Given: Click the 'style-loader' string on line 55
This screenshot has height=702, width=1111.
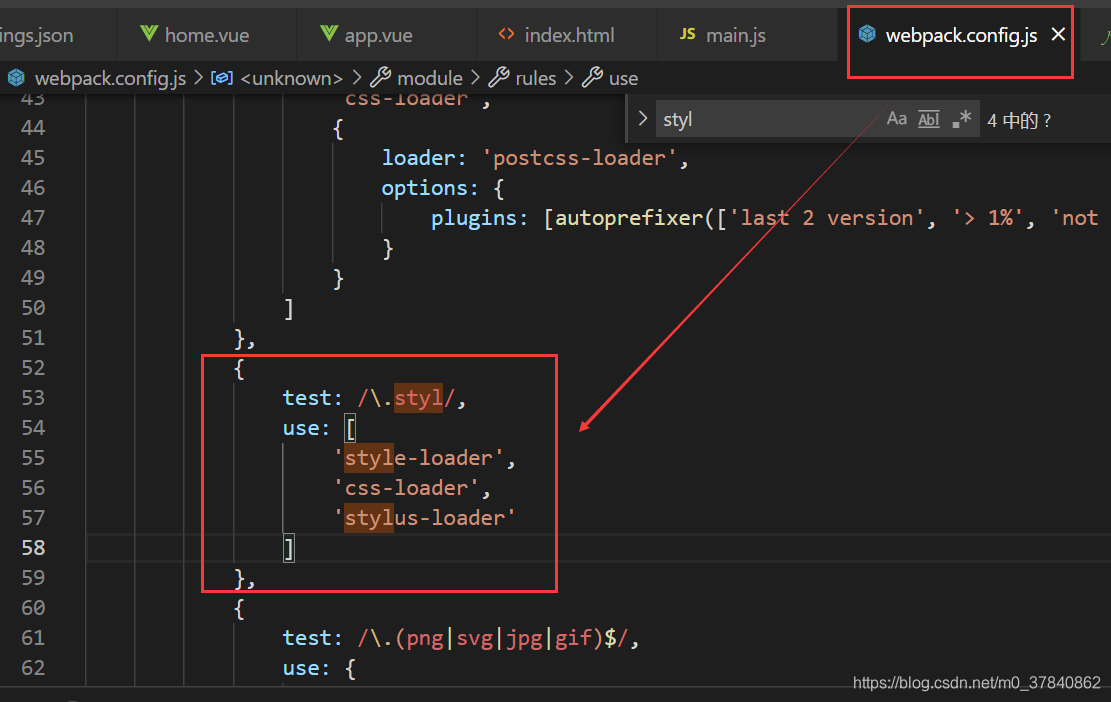Looking at the screenshot, I should 419,458.
